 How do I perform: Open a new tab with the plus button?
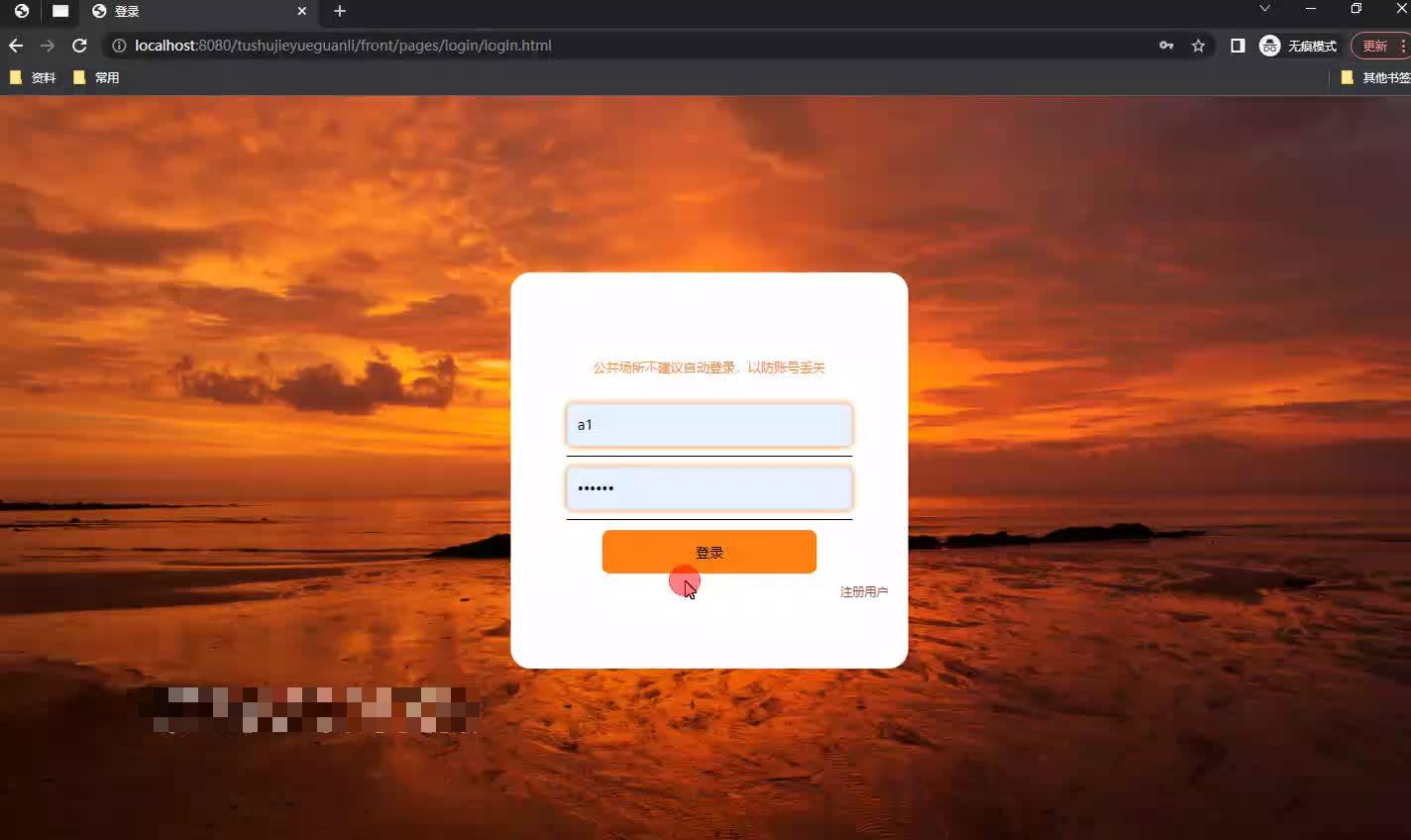[x=340, y=11]
